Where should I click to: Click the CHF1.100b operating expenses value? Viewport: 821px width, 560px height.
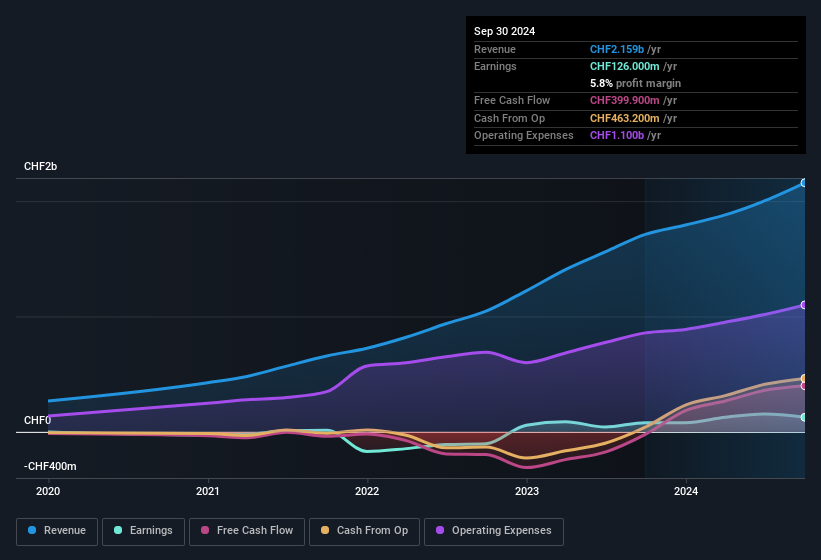(x=617, y=136)
